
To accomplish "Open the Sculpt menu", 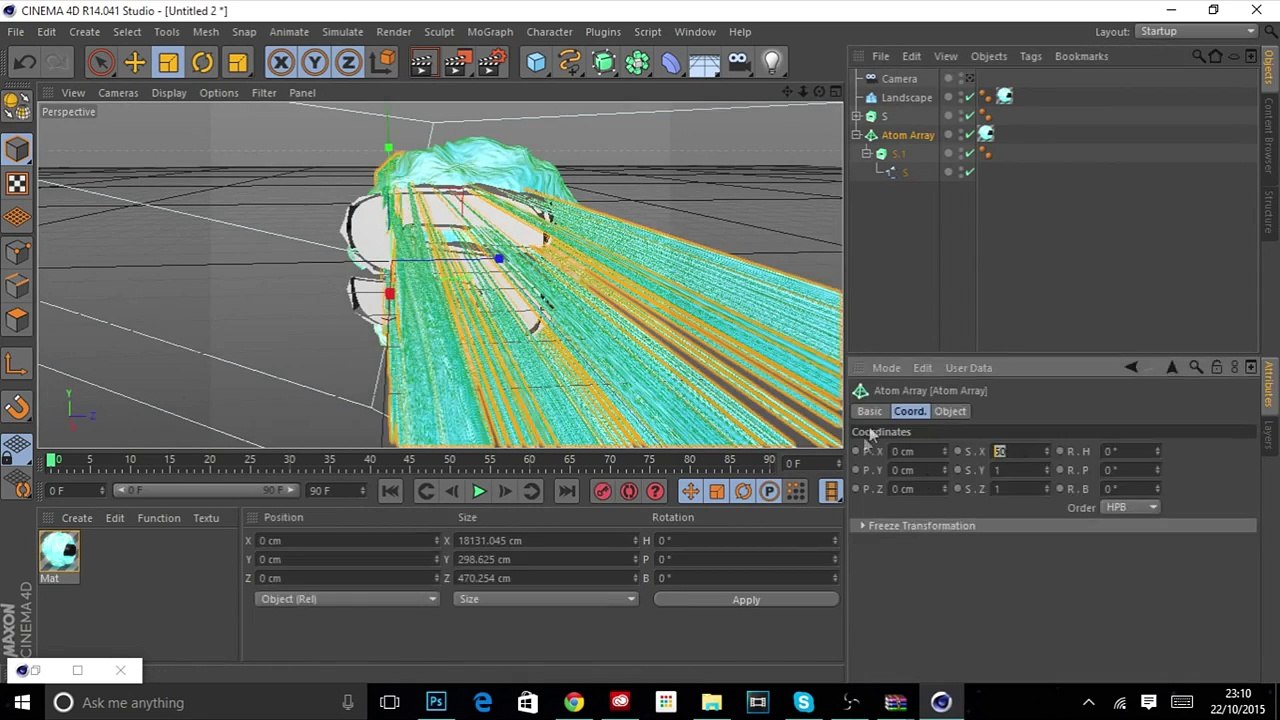I will pyautogui.click(x=439, y=32).
